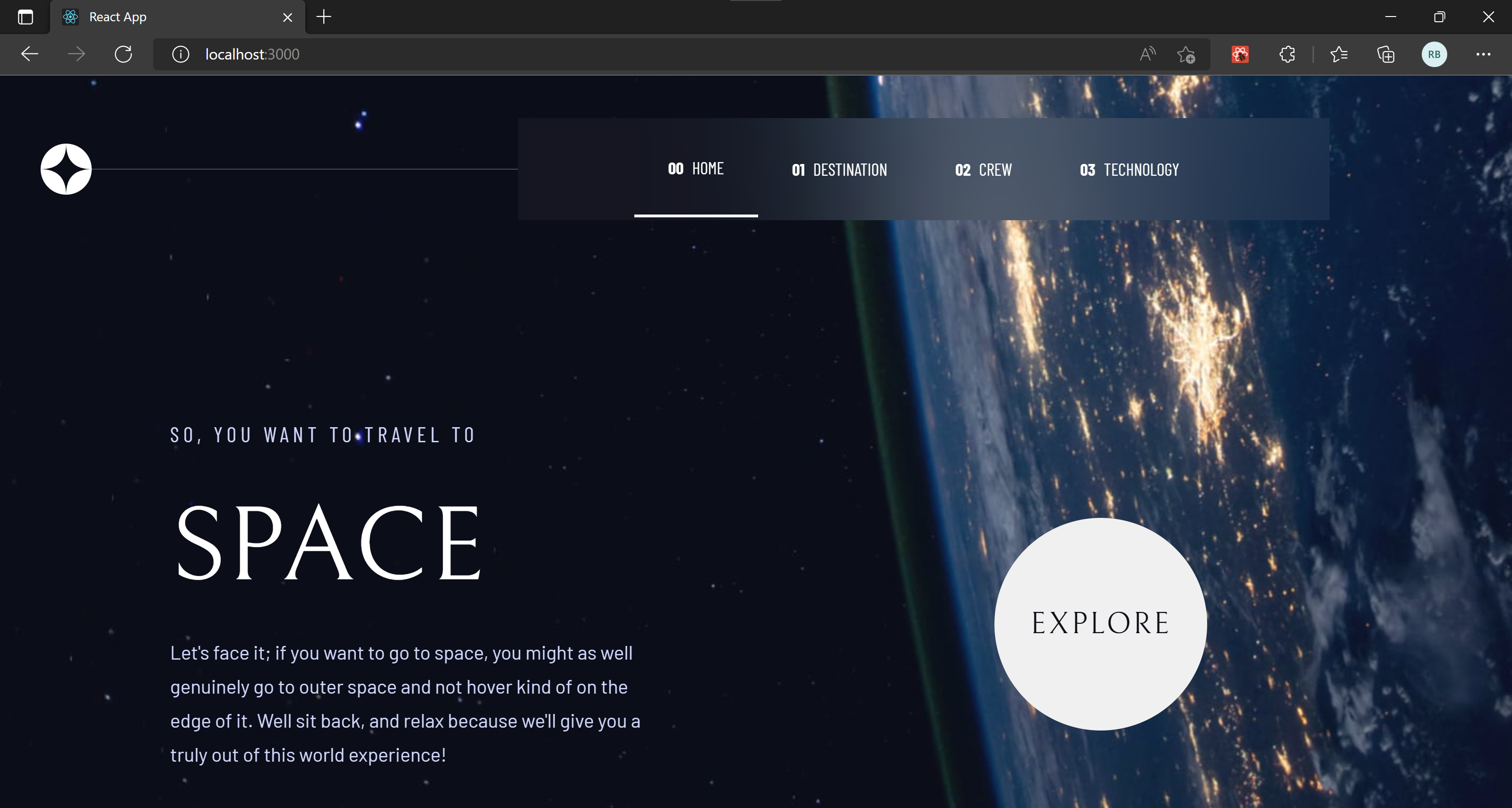This screenshot has height=808, width=1512.
Task: Open browser Settings and more menu
Action: [x=1483, y=54]
